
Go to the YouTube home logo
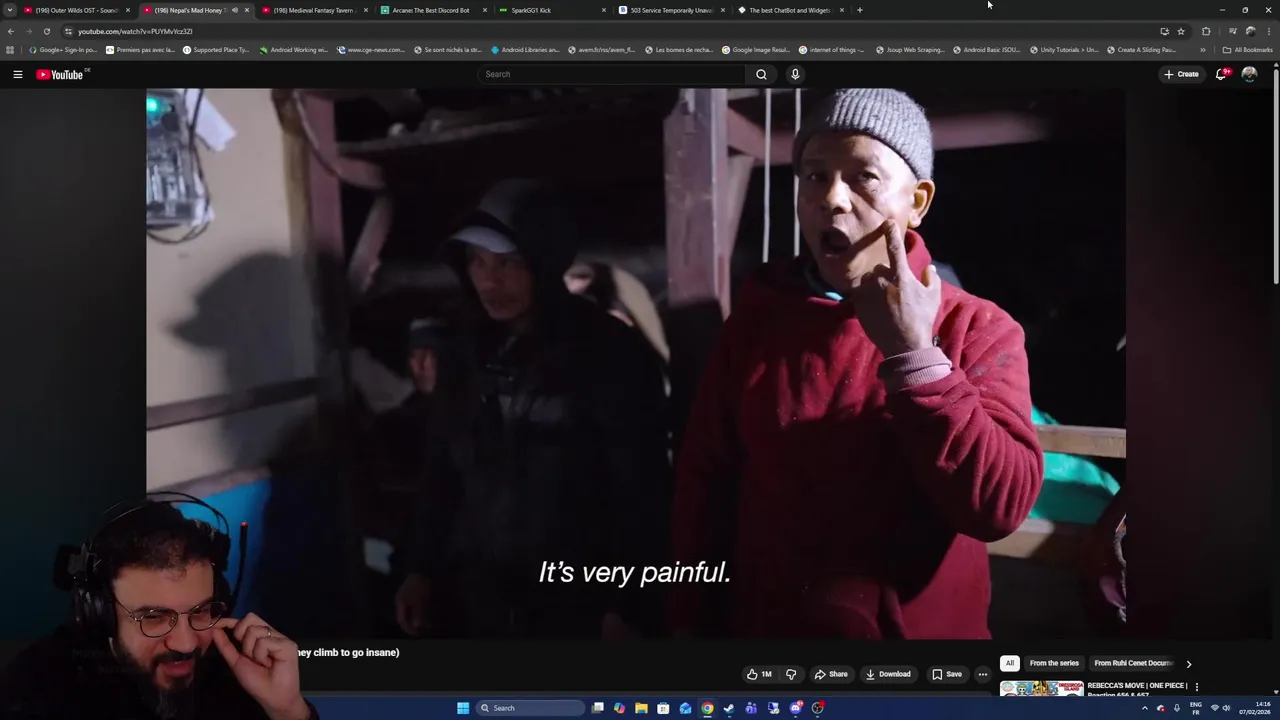(x=60, y=74)
